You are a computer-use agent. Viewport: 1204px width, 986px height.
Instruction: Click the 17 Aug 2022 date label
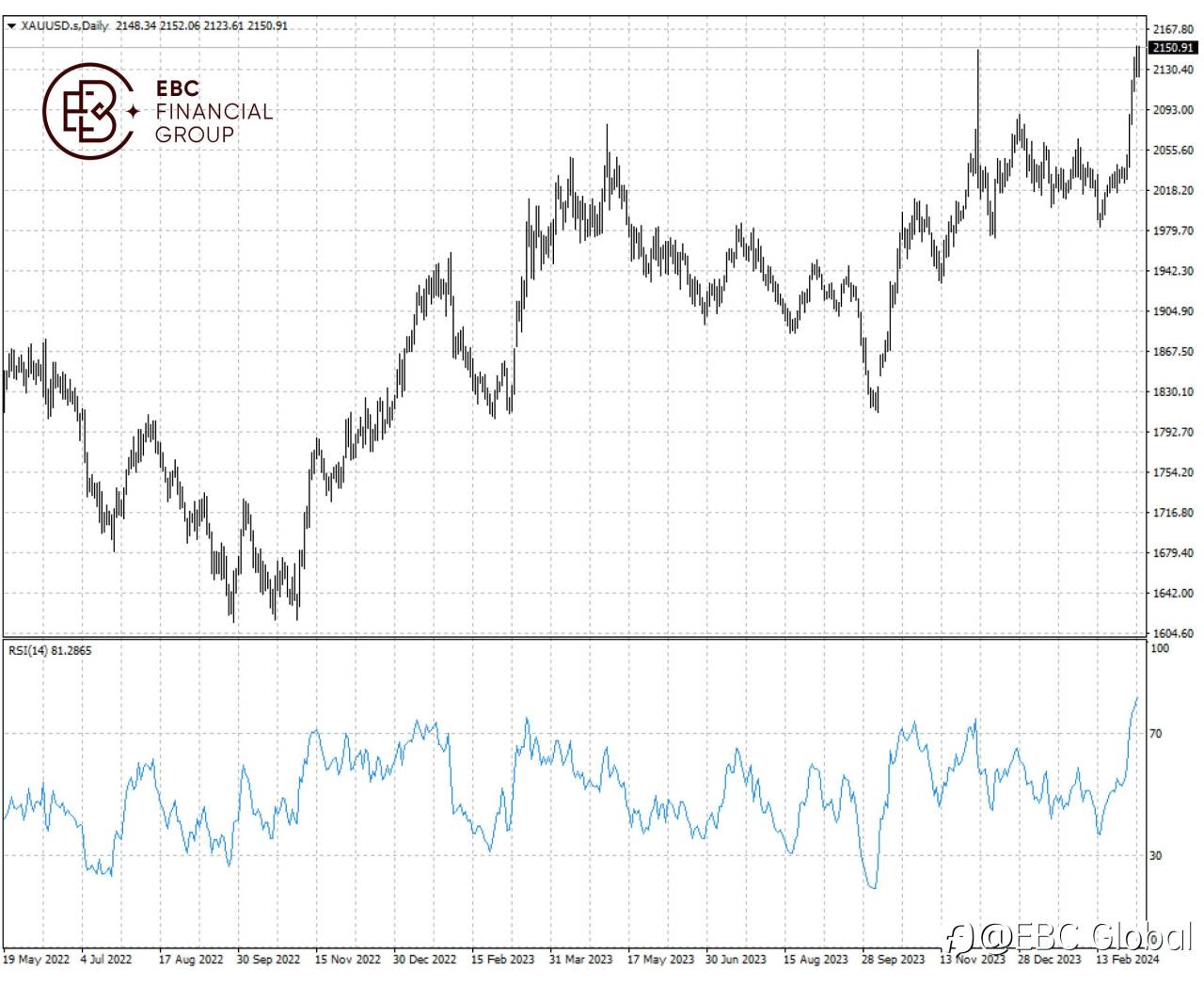tap(191, 960)
